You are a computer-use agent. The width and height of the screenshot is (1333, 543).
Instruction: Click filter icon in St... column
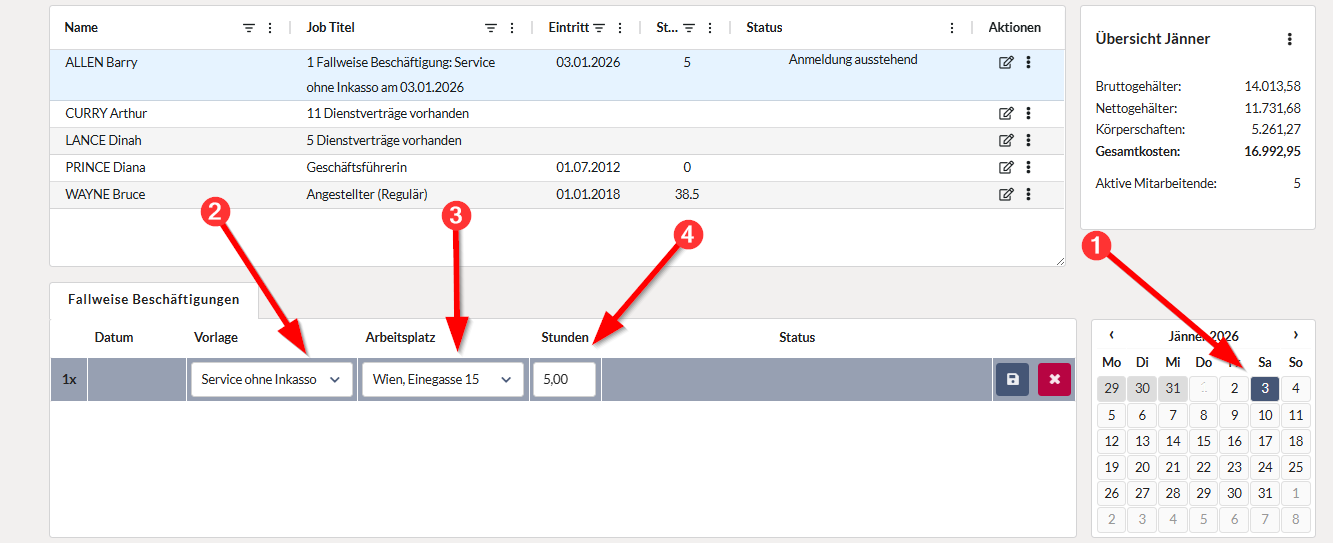click(x=689, y=28)
